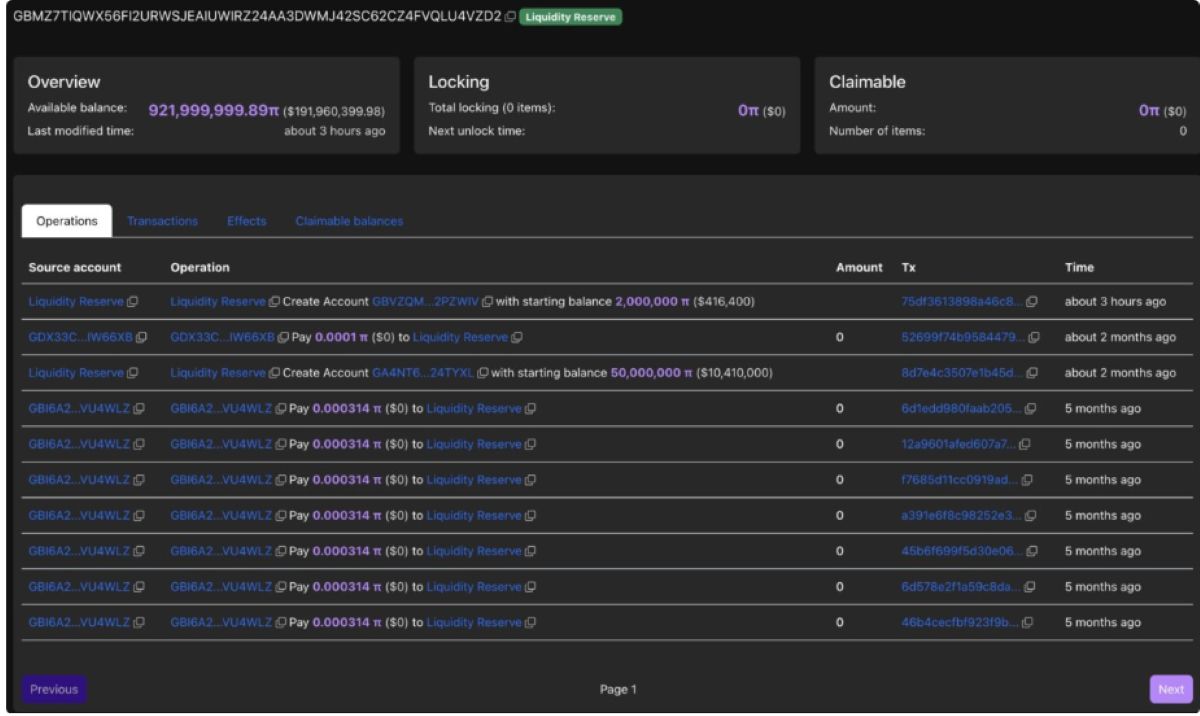Copy transaction hash 52699f74b9584479
Image resolution: width=1200 pixels, height=716 pixels.
(x=1031, y=337)
